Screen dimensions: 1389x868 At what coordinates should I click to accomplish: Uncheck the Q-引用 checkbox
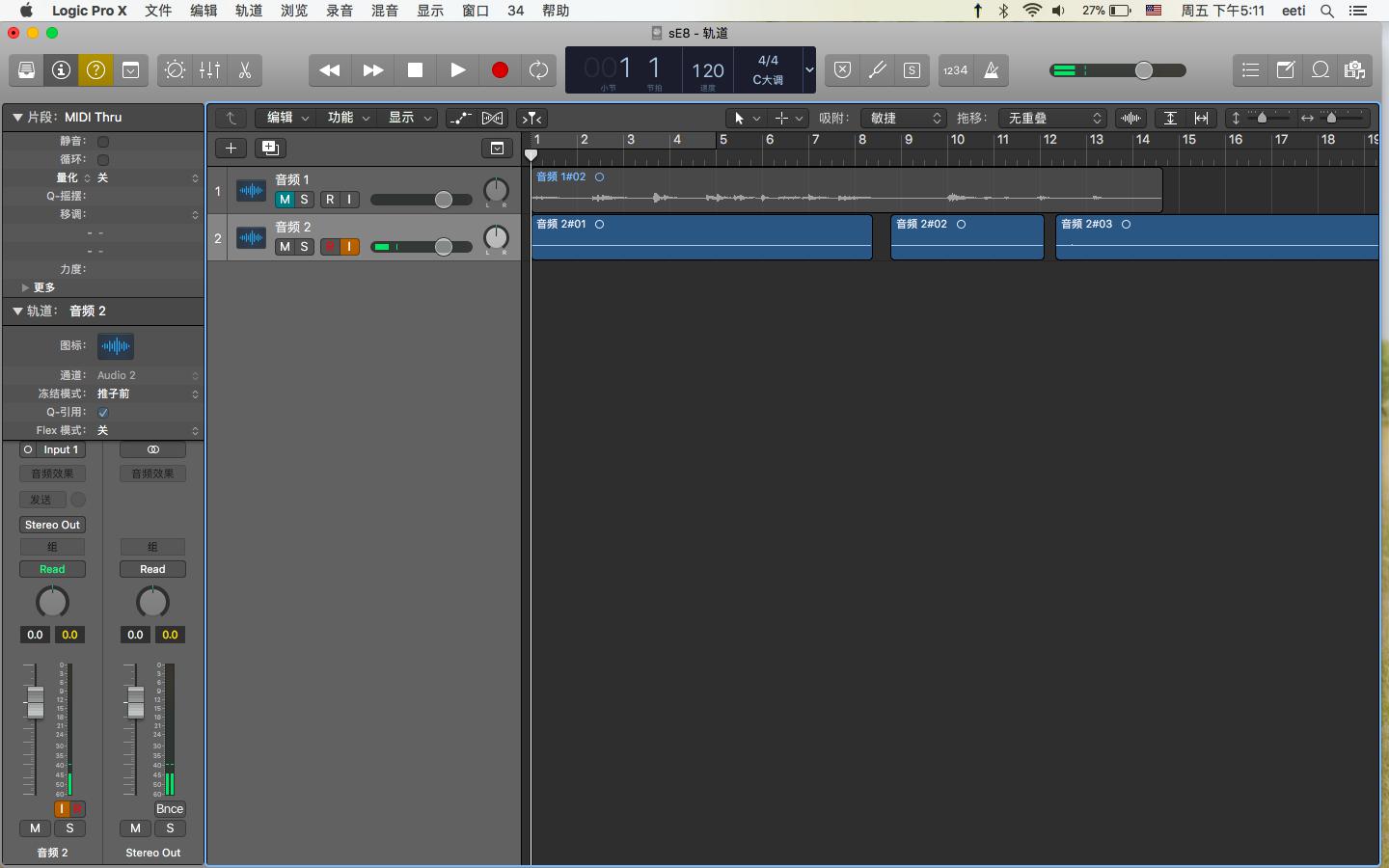point(103,413)
